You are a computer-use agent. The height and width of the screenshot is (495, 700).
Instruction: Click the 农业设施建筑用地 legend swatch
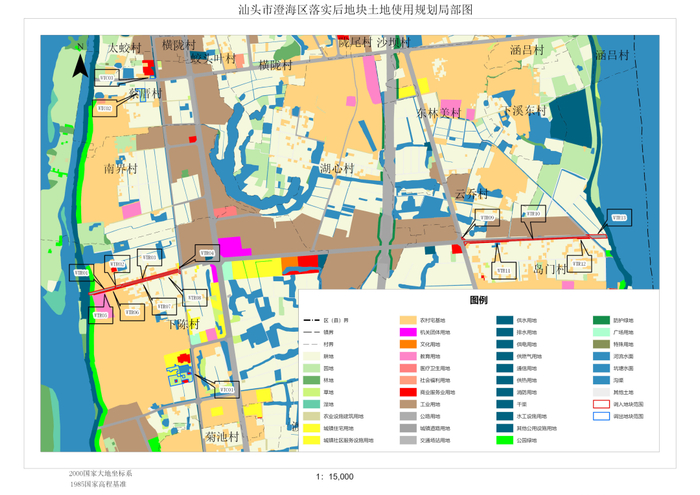[x=312, y=416]
